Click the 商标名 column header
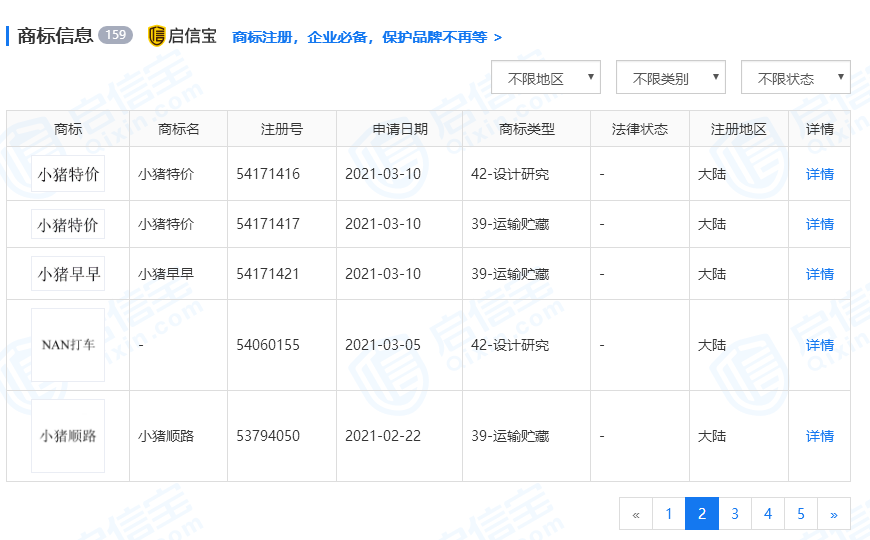Viewport: 870px width, 540px height. click(x=178, y=129)
